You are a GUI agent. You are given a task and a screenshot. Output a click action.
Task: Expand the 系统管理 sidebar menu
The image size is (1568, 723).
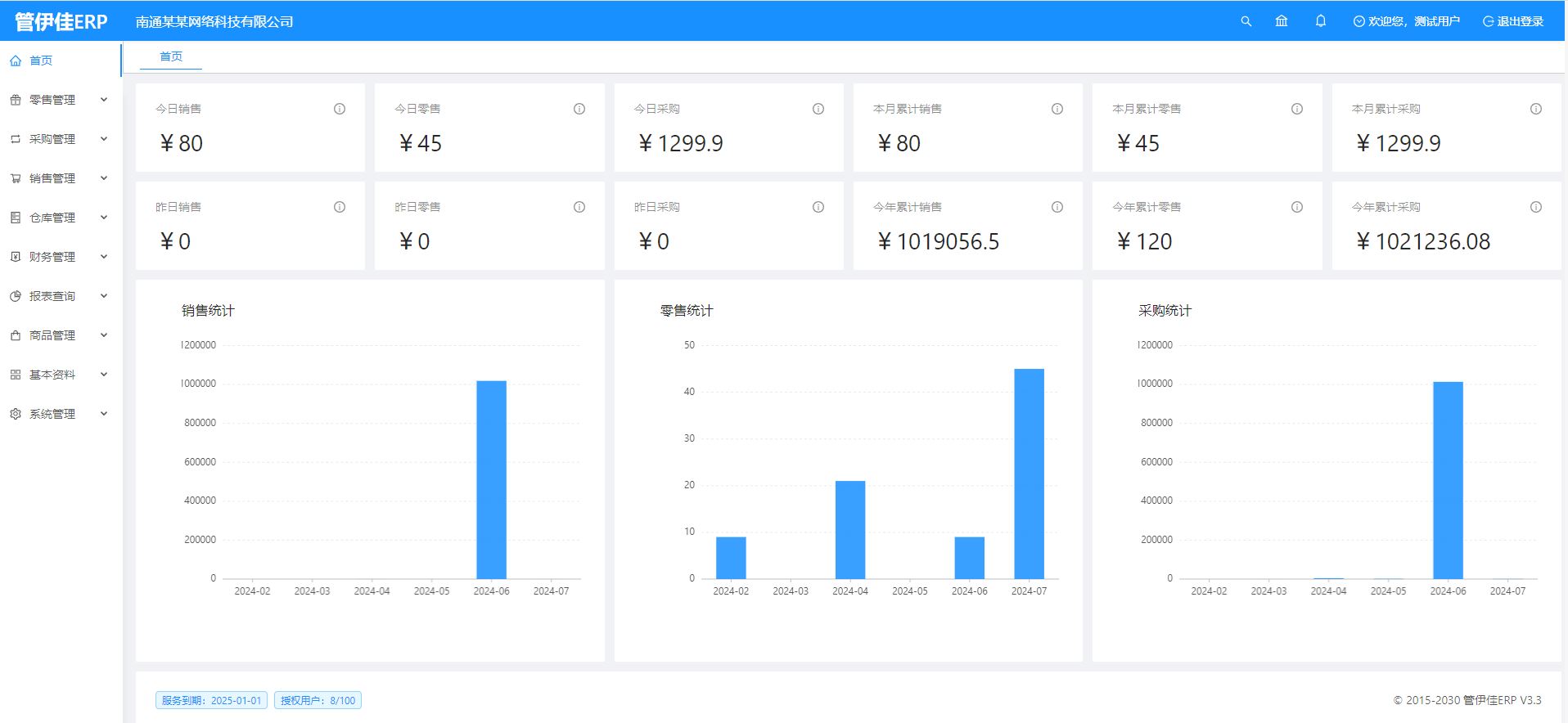(x=59, y=414)
